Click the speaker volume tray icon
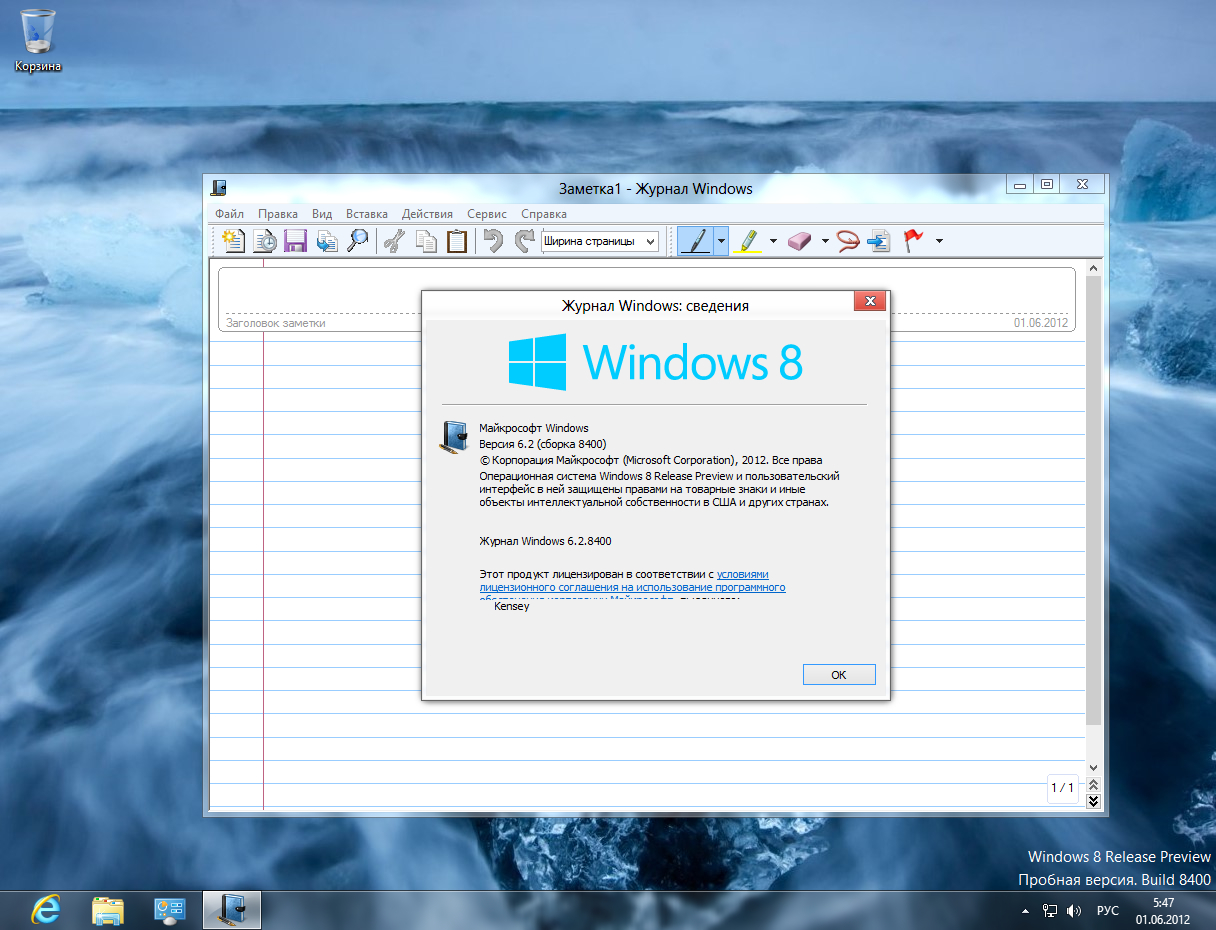This screenshot has width=1216, height=930. coord(1074,911)
